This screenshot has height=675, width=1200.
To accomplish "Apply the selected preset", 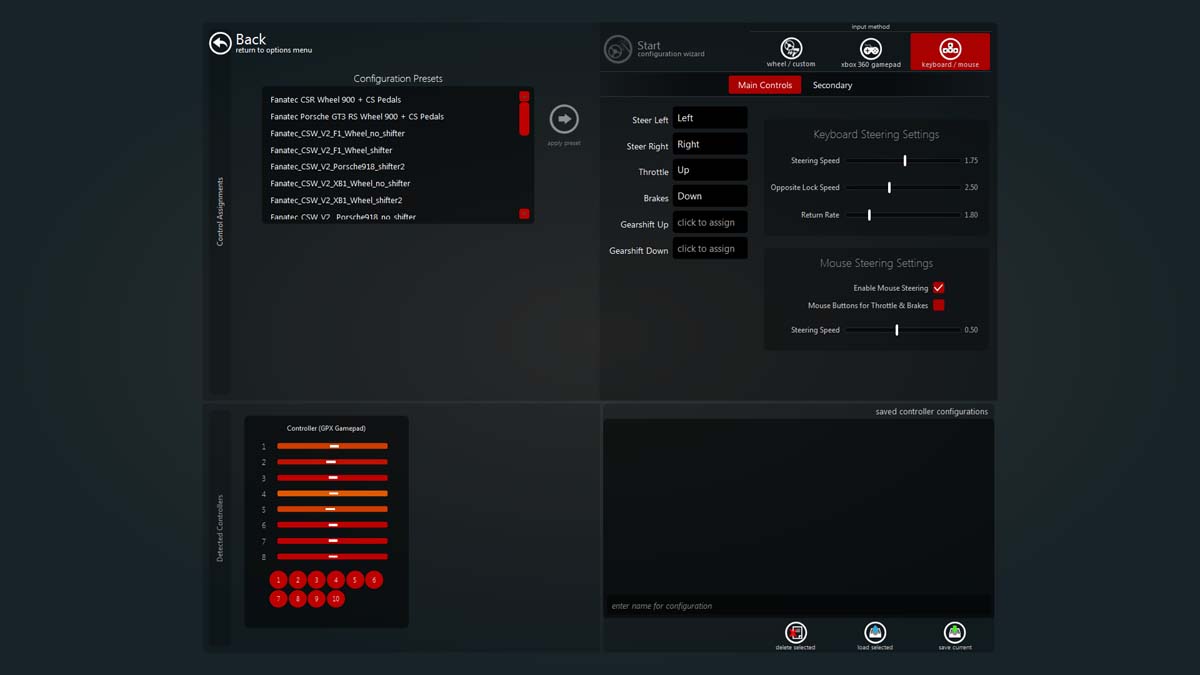I will coord(563,120).
